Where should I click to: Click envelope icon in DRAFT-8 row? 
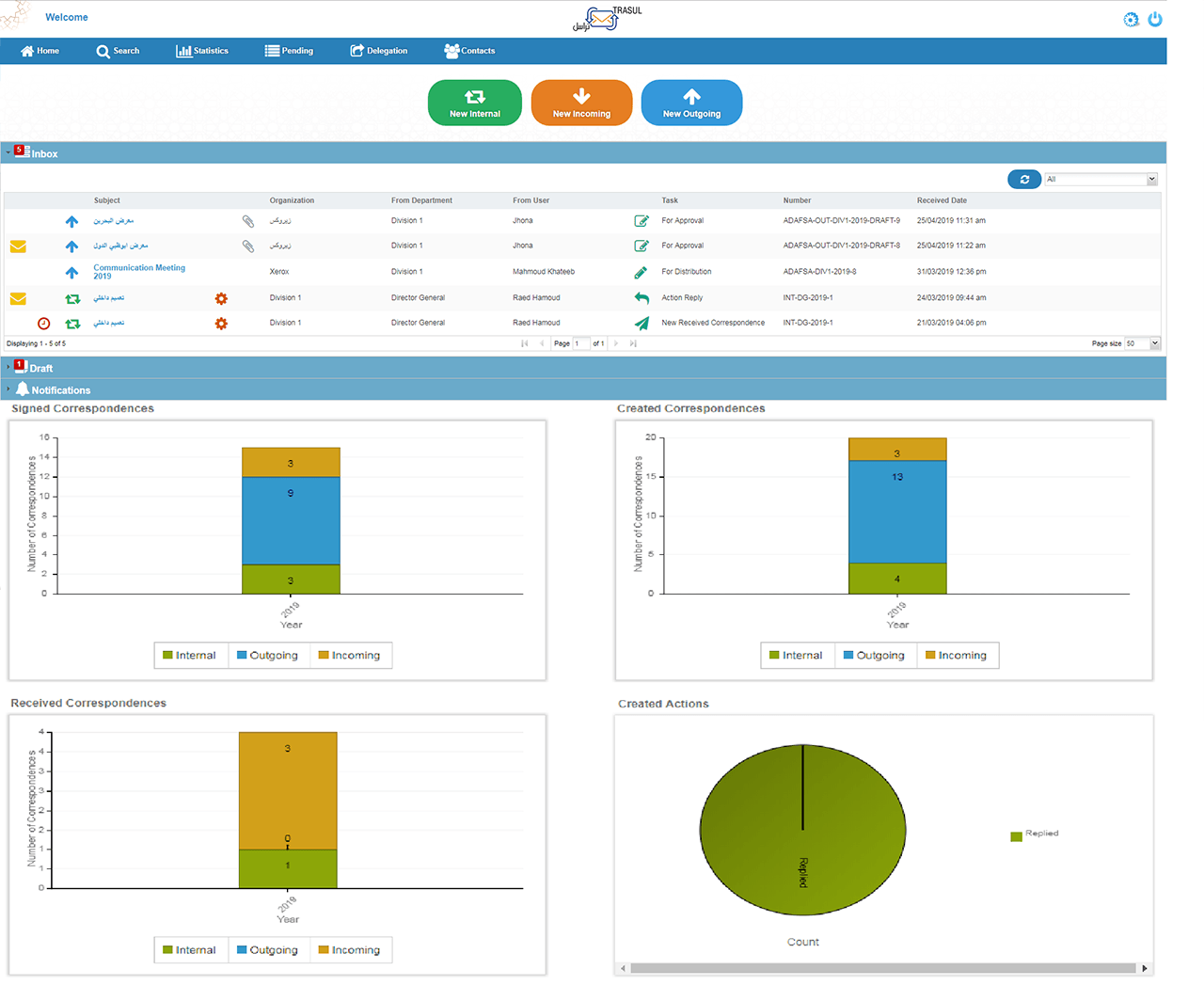point(18,246)
